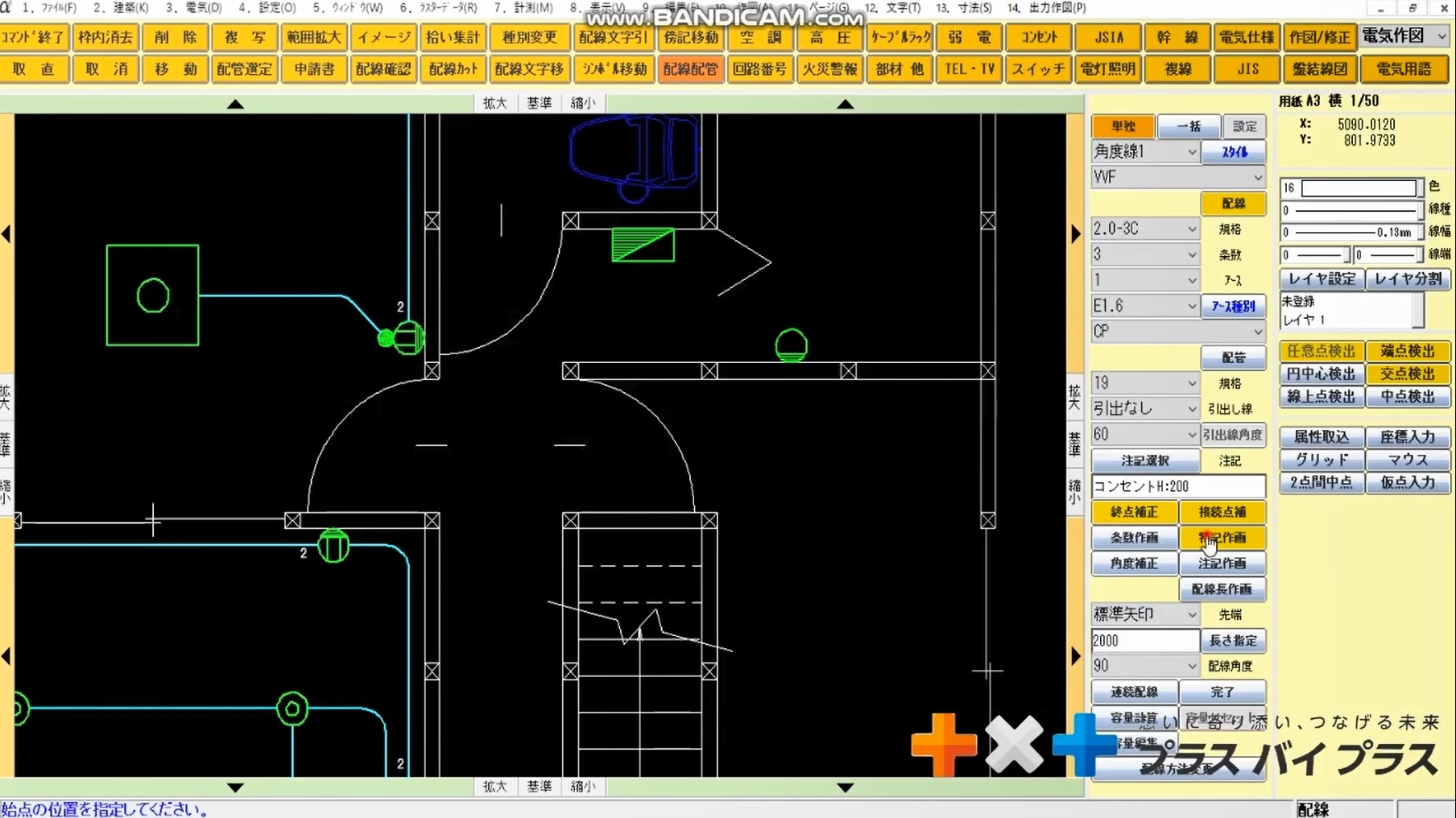This screenshot has height=818, width=1456.
Task: Click the 2000 length input field
Action: [x=1144, y=641]
